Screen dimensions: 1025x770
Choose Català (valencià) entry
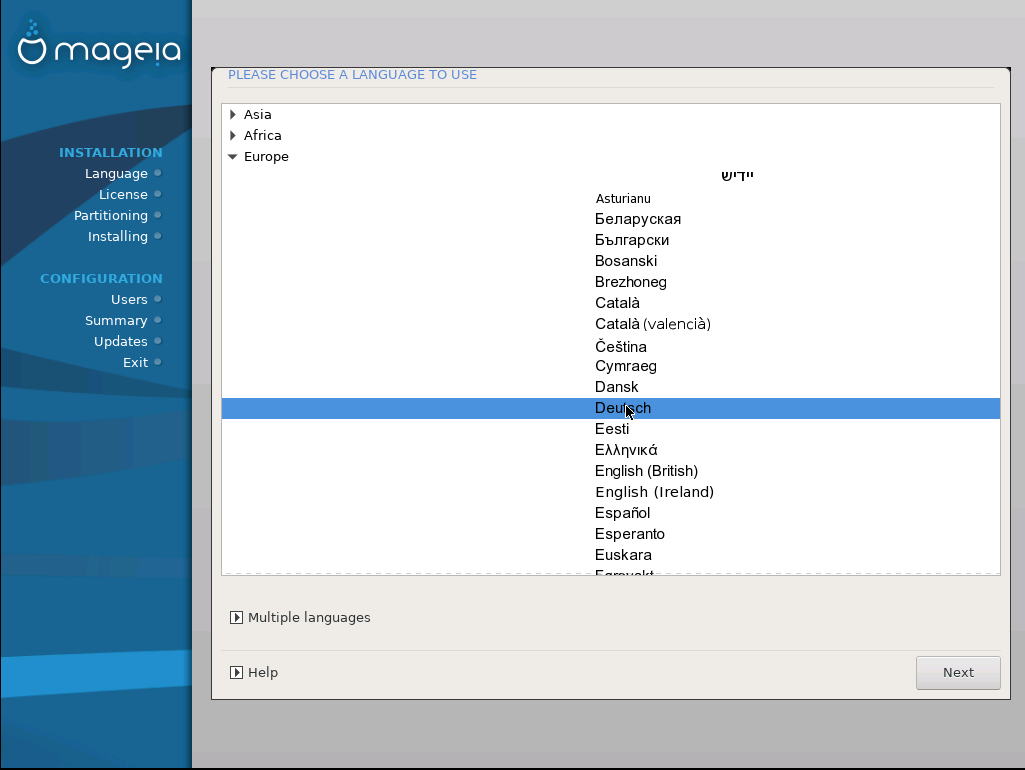[x=652, y=324]
